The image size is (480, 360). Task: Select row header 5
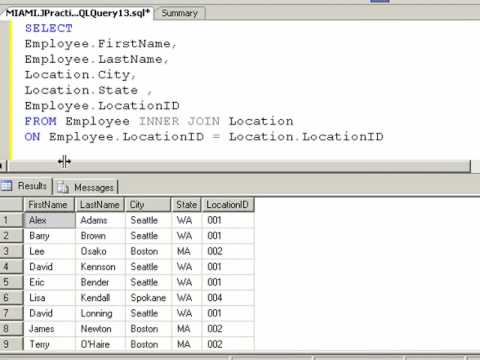point(11,282)
